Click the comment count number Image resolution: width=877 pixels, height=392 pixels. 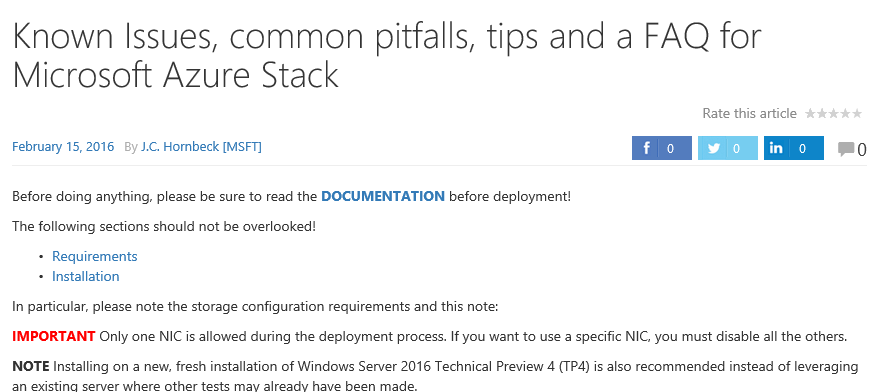[861, 149]
